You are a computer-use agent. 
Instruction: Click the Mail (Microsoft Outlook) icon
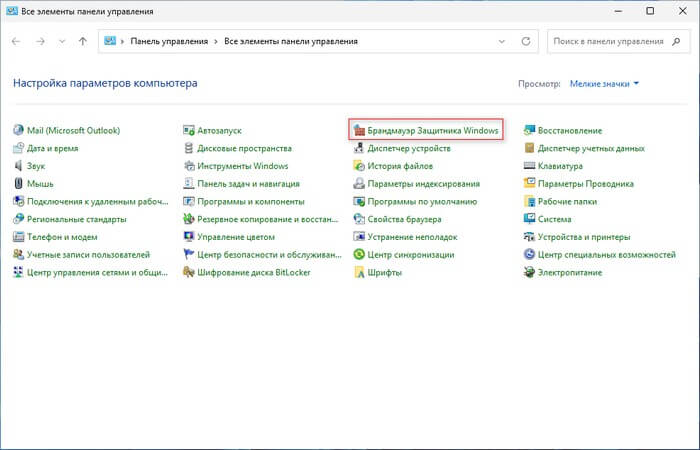pos(19,131)
